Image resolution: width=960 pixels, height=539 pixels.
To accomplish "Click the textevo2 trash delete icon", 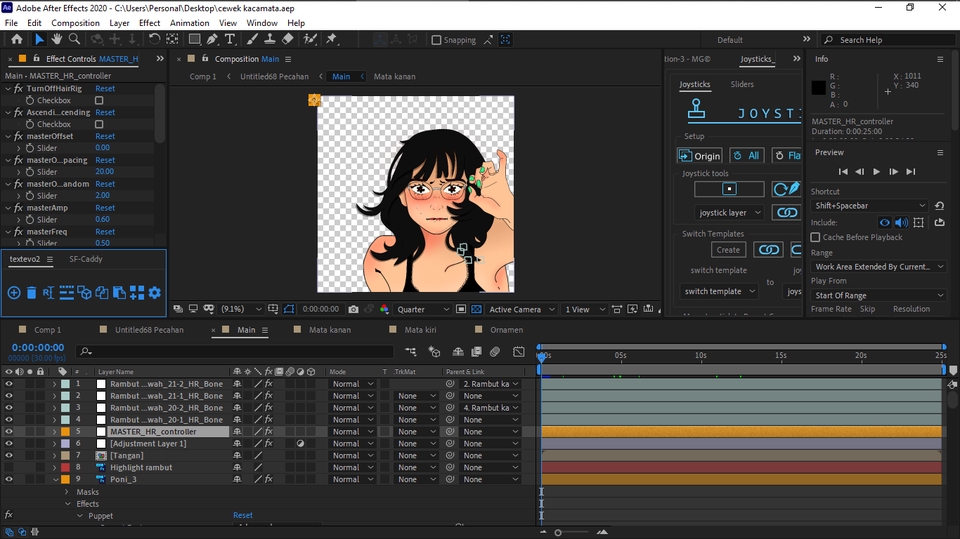I will pos(31,293).
